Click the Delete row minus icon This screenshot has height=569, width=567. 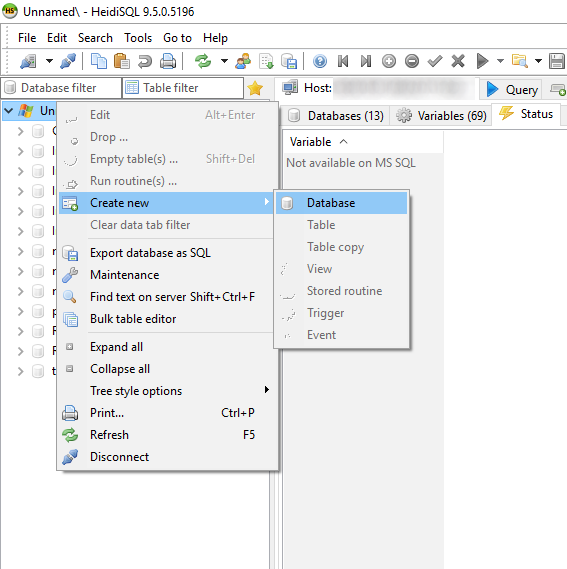click(412, 61)
